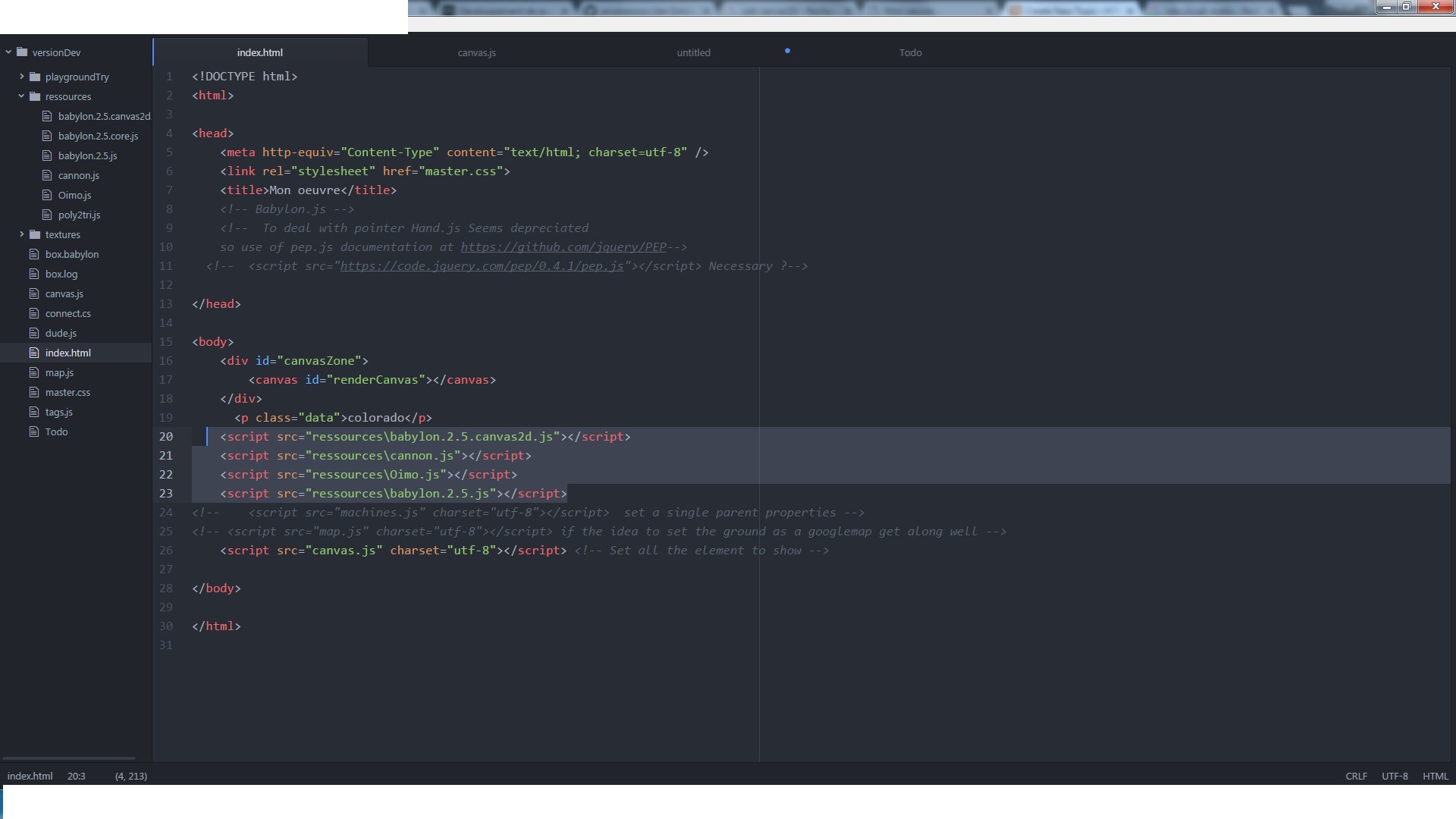Click file icon beside connect.cs

(x=33, y=313)
